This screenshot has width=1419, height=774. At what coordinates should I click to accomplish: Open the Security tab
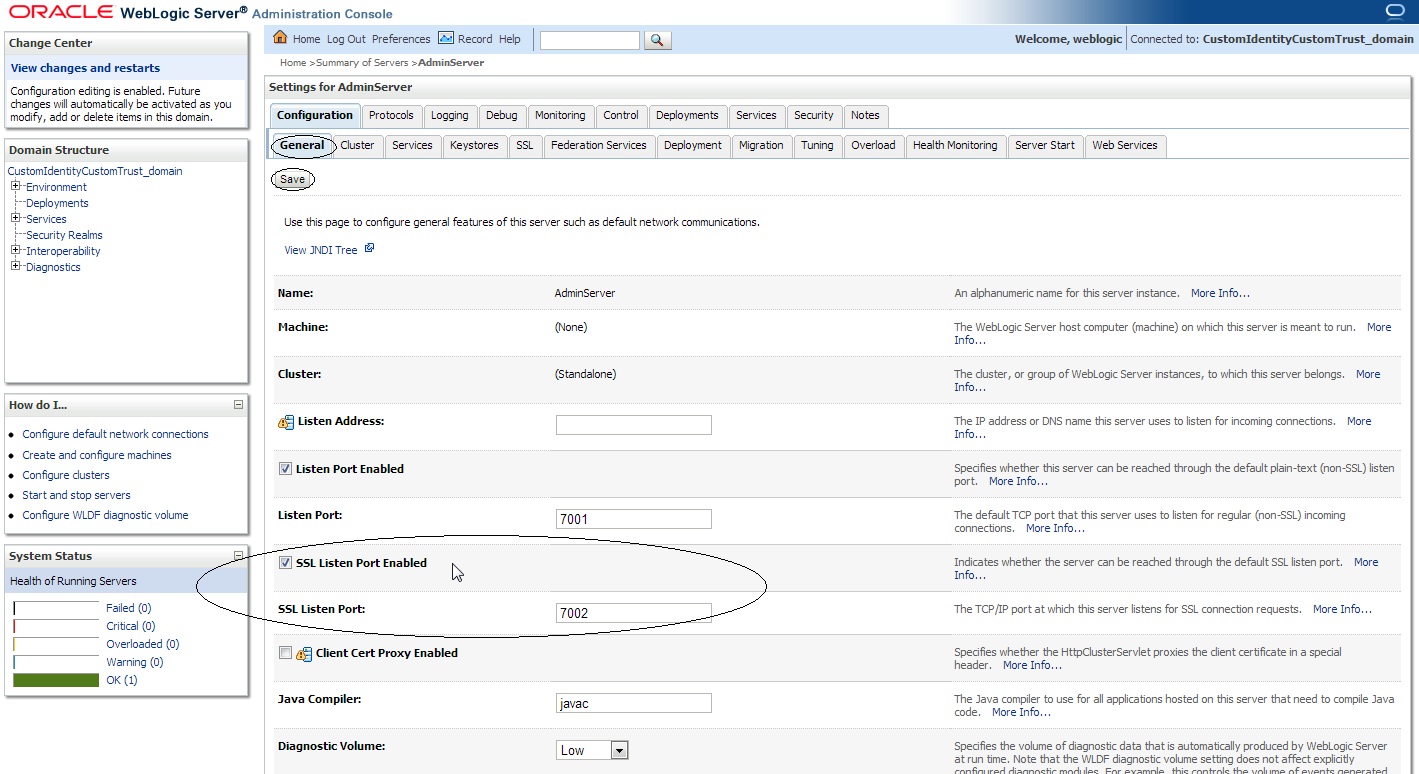[x=814, y=115]
